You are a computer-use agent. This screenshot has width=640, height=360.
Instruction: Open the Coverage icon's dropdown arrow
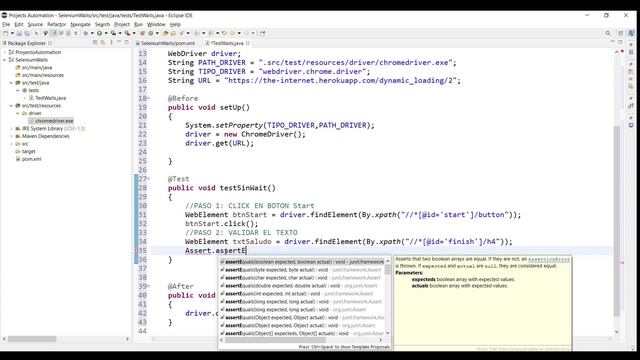tap(120, 33)
